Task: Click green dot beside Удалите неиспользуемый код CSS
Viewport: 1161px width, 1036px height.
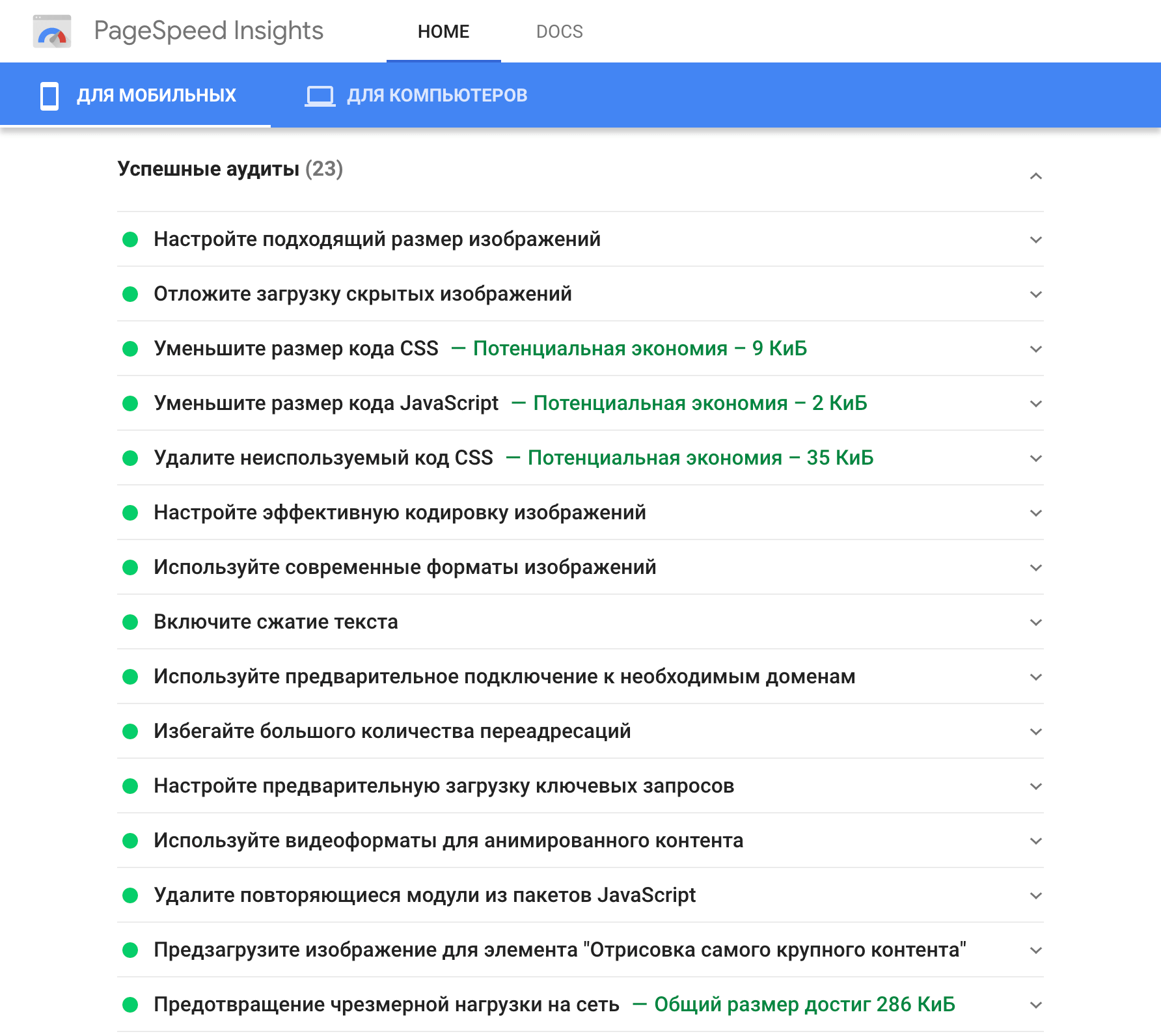Action: [x=130, y=458]
